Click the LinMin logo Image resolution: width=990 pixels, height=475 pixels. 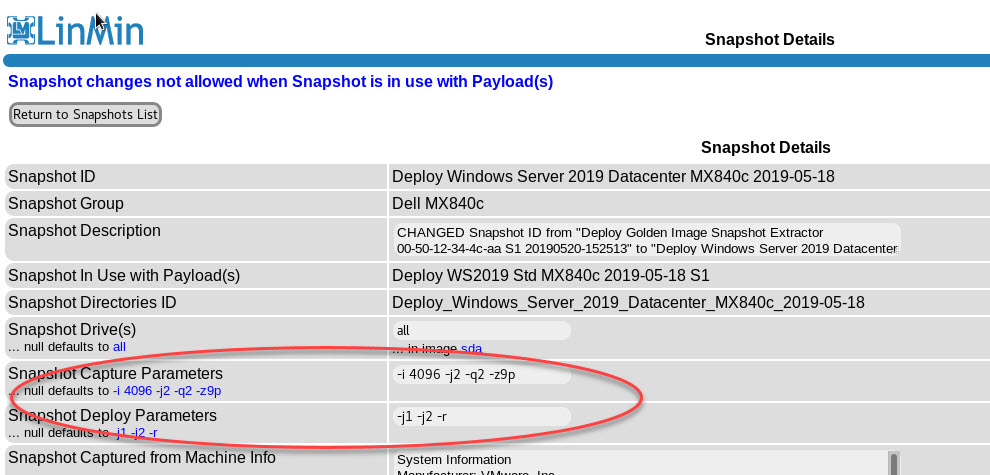(x=75, y=30)
